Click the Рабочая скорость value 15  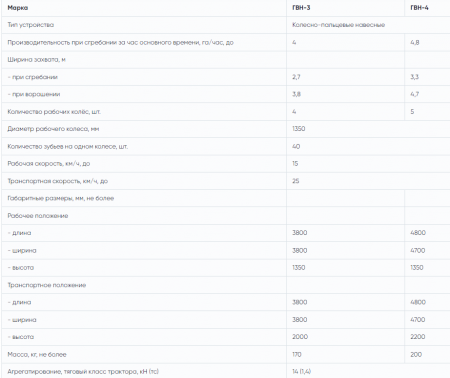[x=295, y=164]
